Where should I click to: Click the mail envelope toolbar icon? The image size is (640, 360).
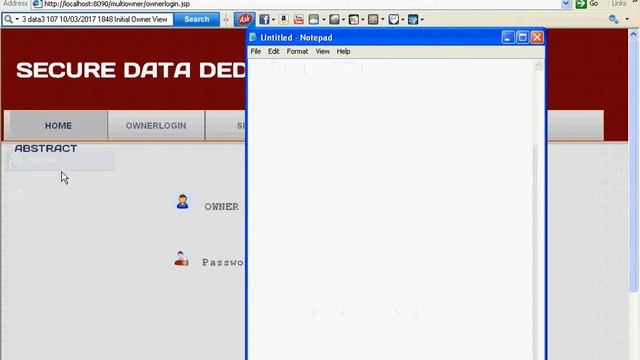334,19
